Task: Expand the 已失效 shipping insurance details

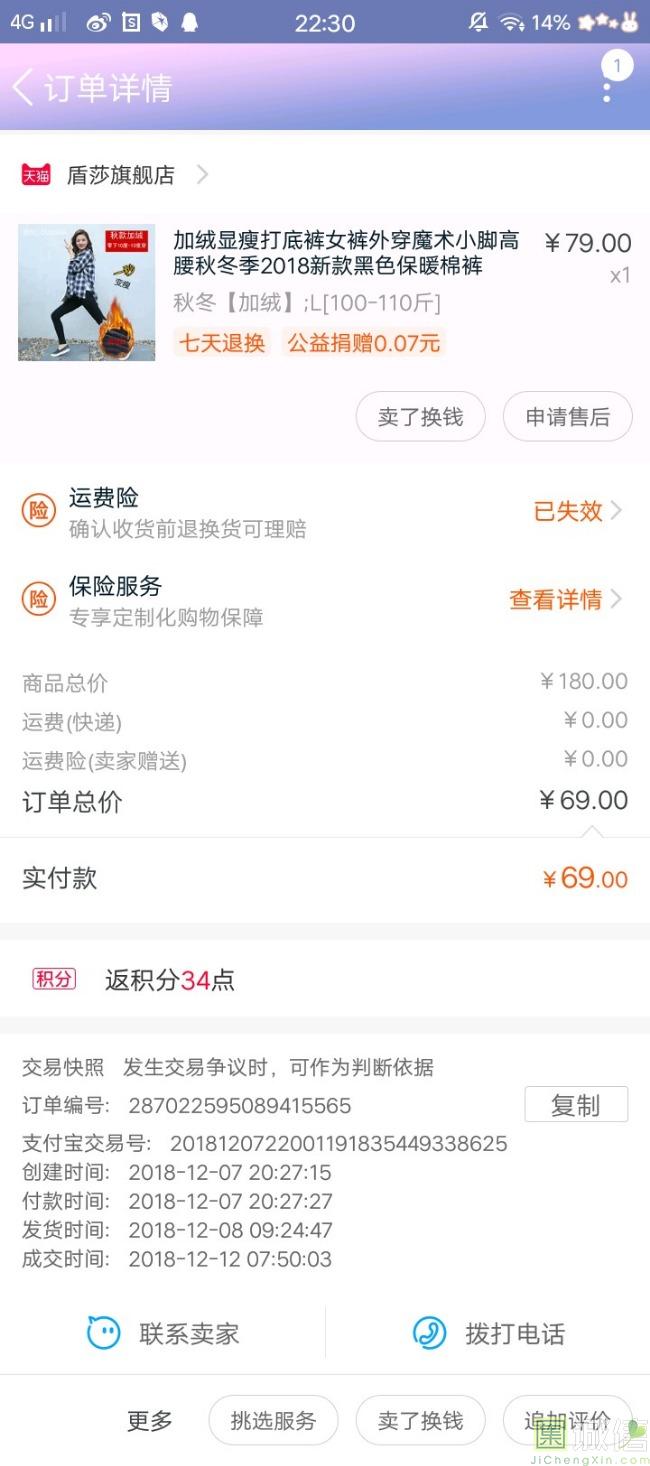Action: click(578, 511)
